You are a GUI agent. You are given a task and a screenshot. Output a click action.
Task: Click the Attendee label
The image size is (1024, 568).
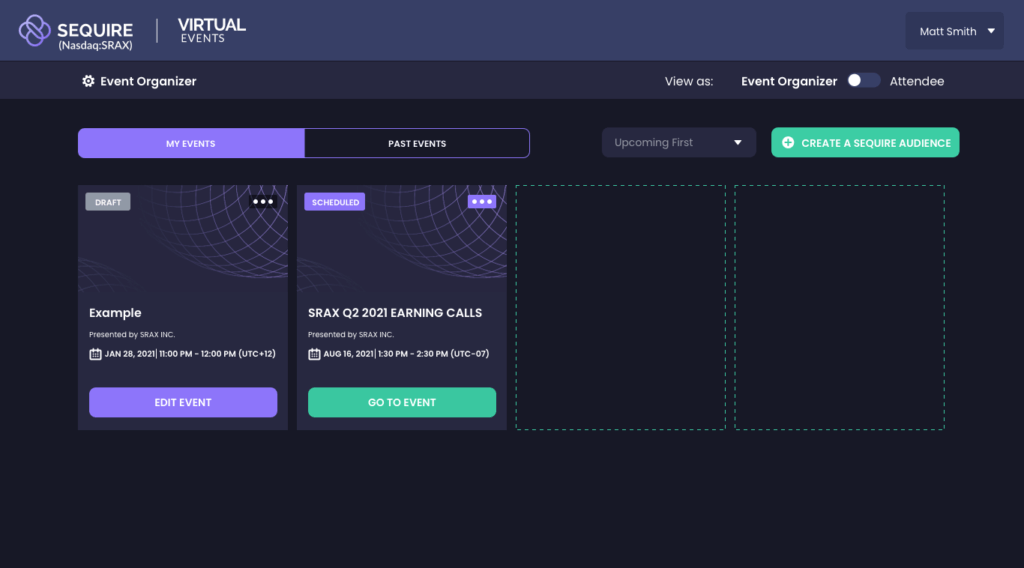pyautogui.click(x=917, y=81)
